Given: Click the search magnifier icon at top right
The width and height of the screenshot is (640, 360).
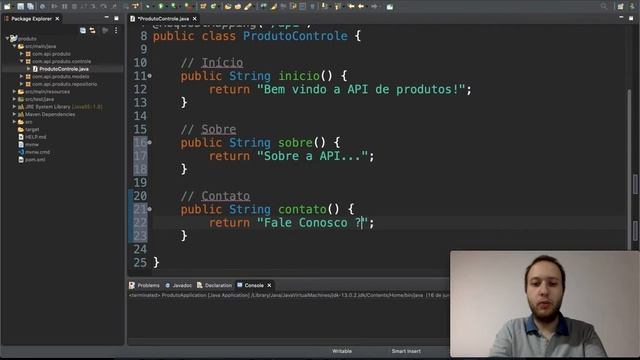Looking at the screenshot, I should click(604, 7).
